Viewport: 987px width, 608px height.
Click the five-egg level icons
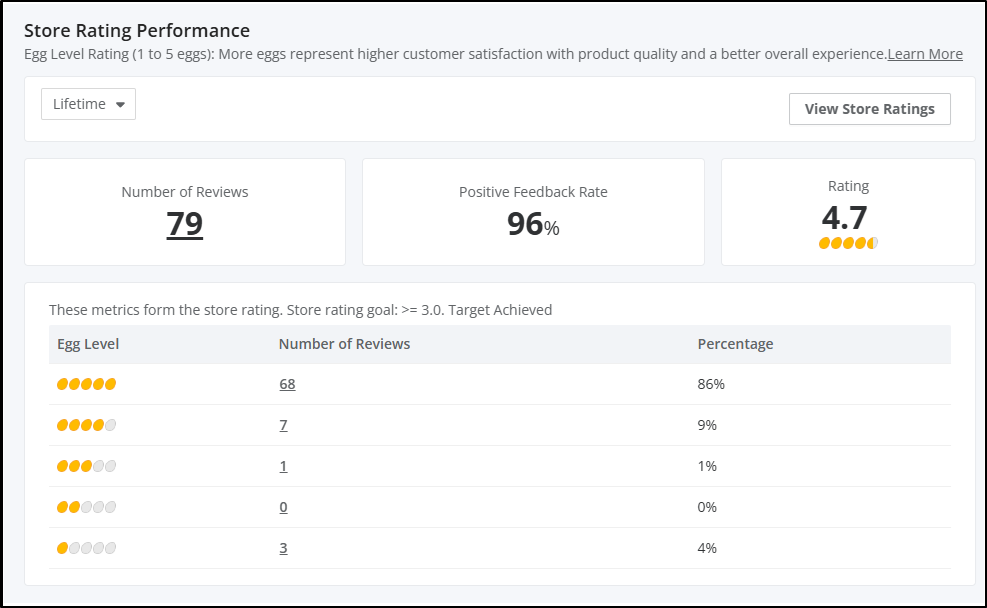(x=86, y=384)
